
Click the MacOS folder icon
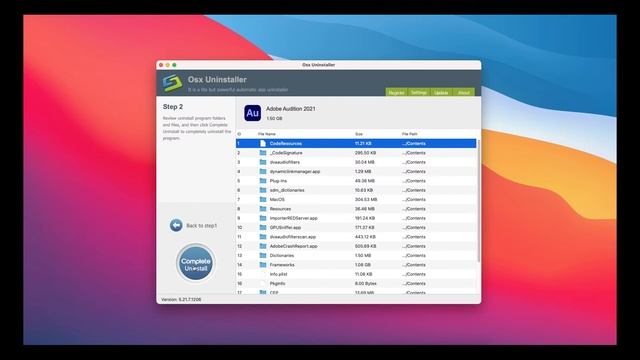pyautogui.click(x=263, y=200)
